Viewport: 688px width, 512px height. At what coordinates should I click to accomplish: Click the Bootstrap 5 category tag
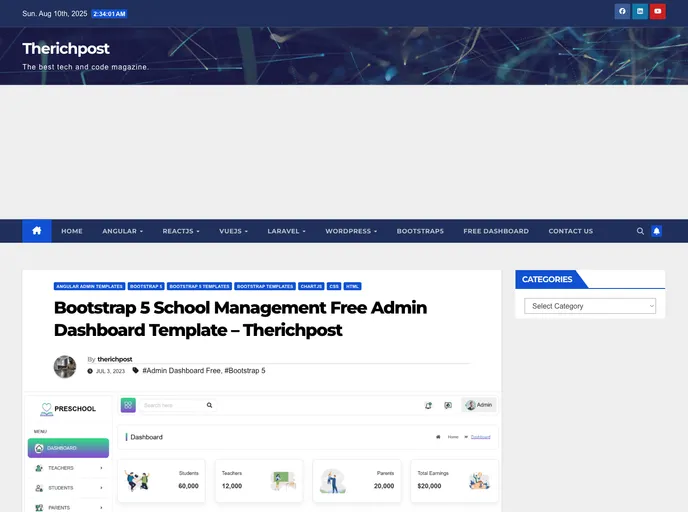(x=146, y=286)
